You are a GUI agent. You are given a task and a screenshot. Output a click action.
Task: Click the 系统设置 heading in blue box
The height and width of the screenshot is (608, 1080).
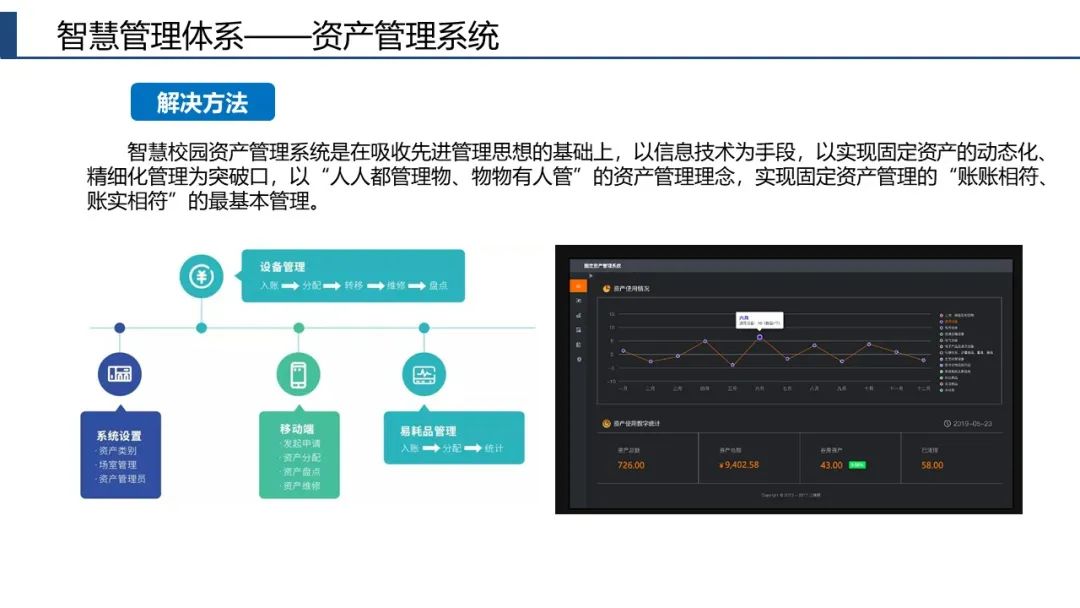(x=118, y=436)
